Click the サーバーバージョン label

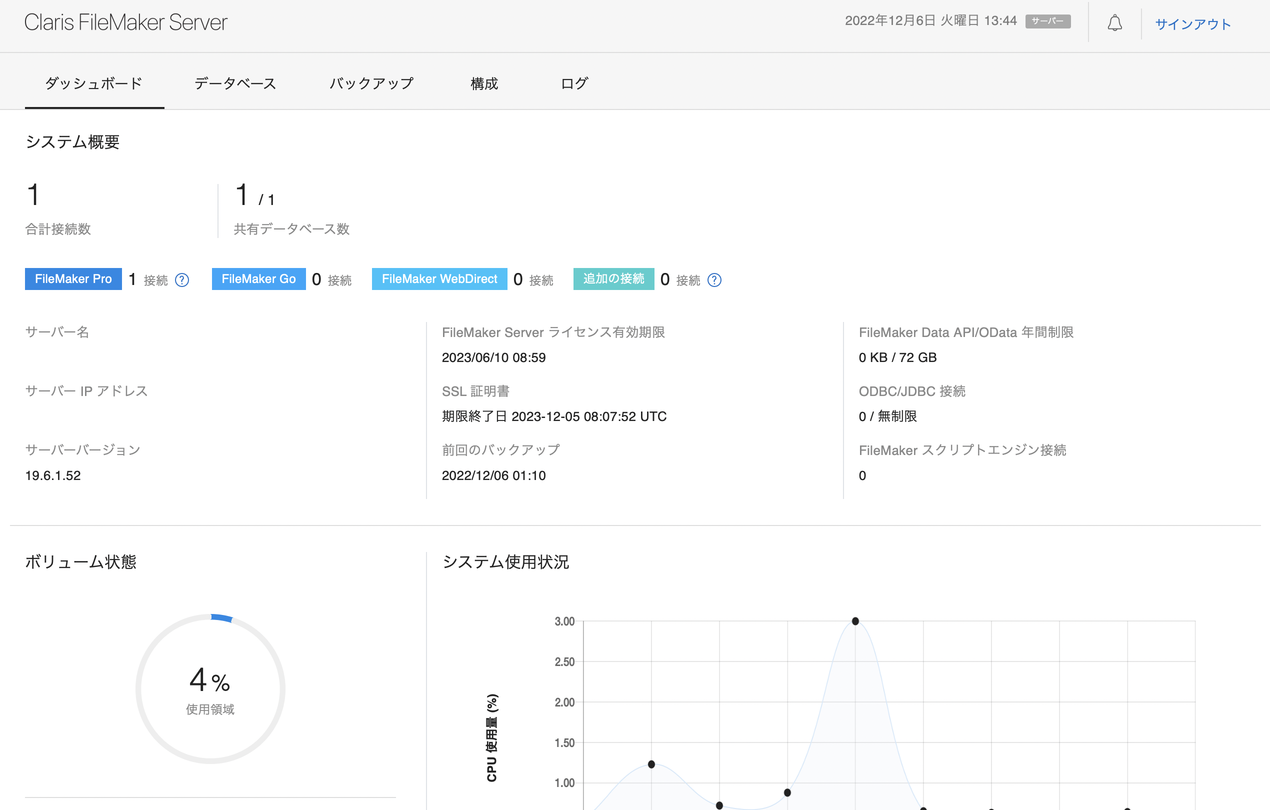pyautogui.click(x=83, y=450)
